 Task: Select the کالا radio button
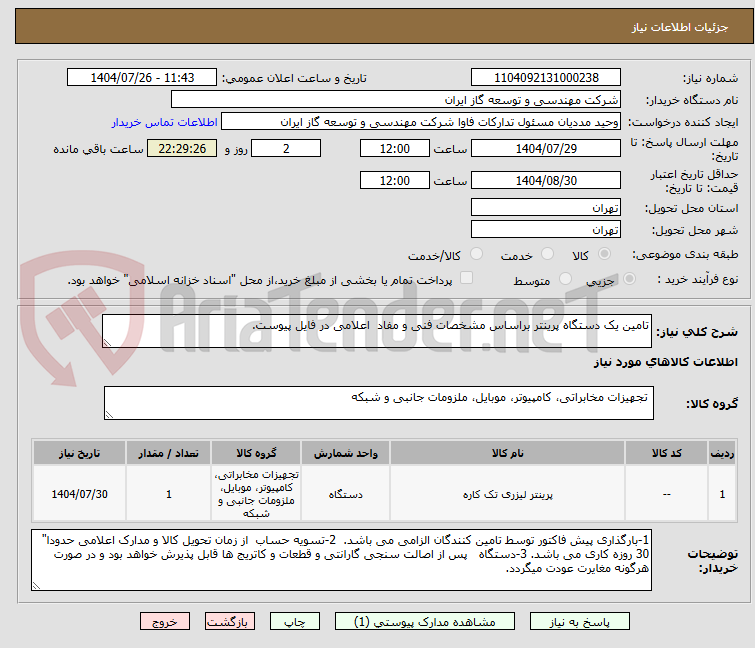click(x=604, y=255)
